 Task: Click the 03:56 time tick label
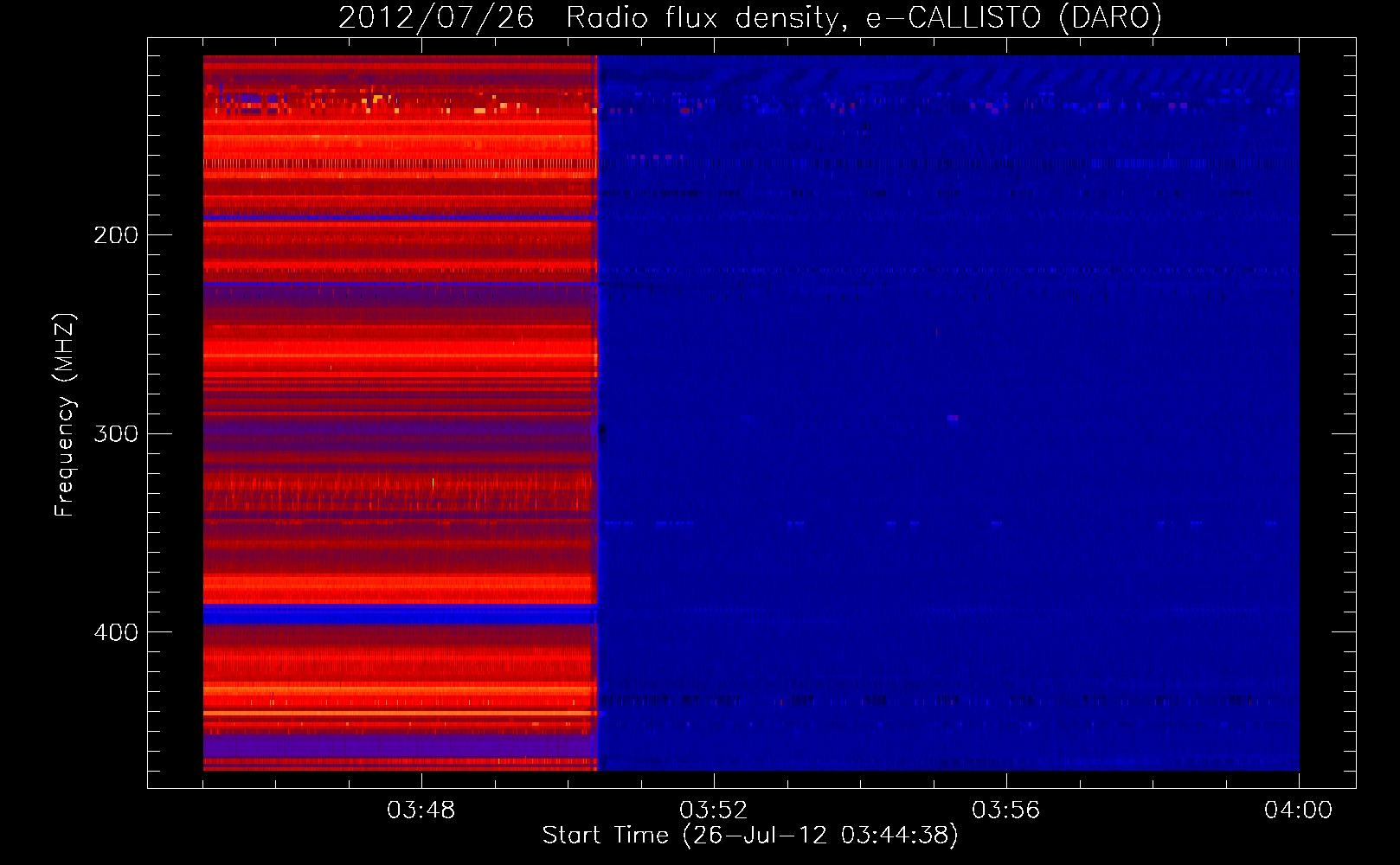(1005, 811)
